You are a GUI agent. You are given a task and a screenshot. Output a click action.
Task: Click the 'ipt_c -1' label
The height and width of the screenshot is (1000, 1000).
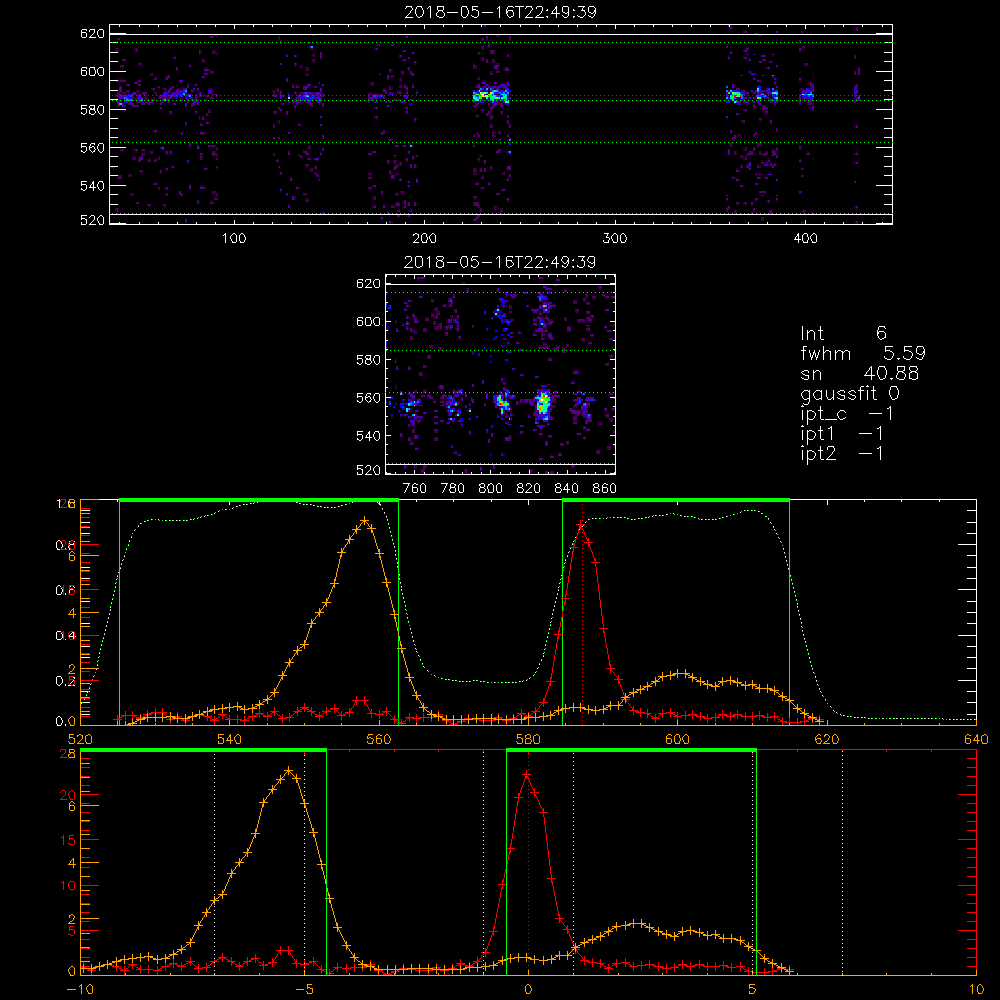click(x=846, y=414)
